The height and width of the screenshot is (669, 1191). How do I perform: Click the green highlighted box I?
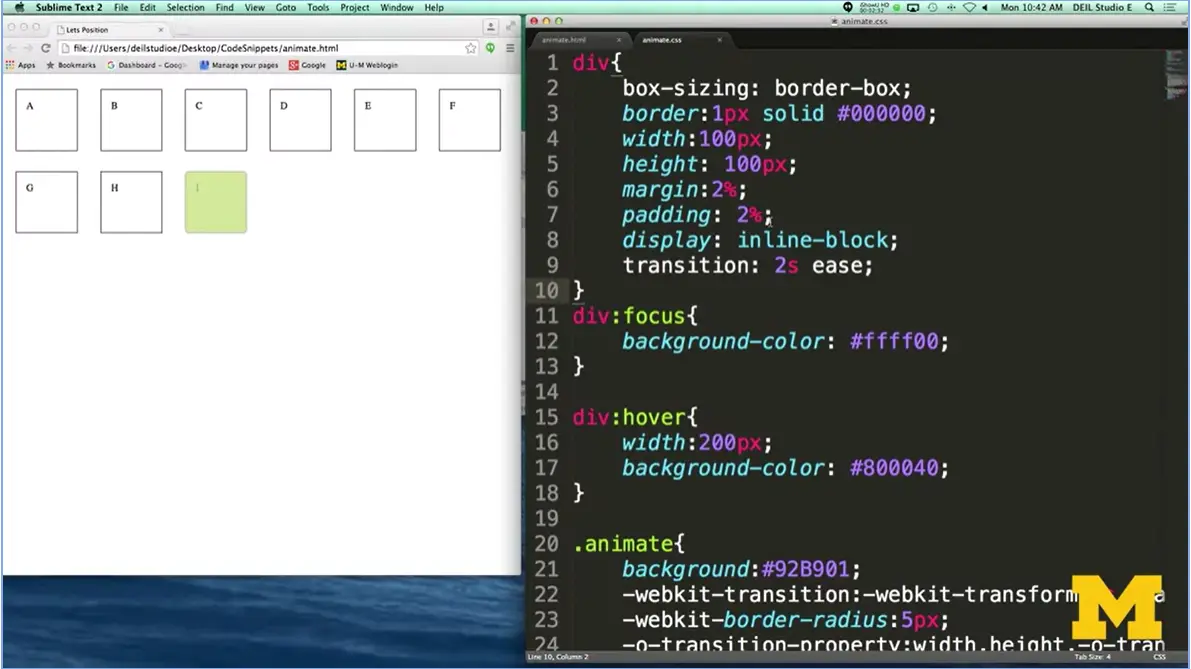click(216, 202)
